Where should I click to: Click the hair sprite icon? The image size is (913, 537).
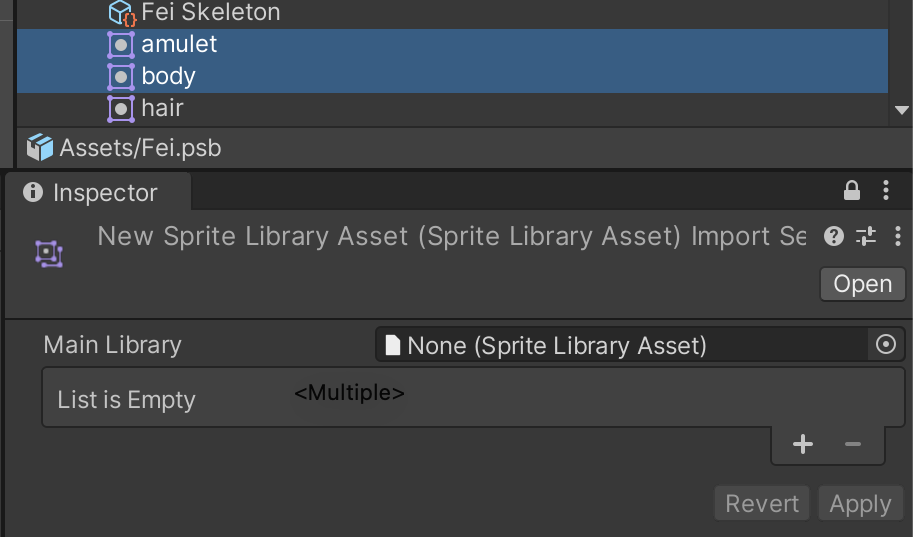pyautogui.click(x=121, y=108)
